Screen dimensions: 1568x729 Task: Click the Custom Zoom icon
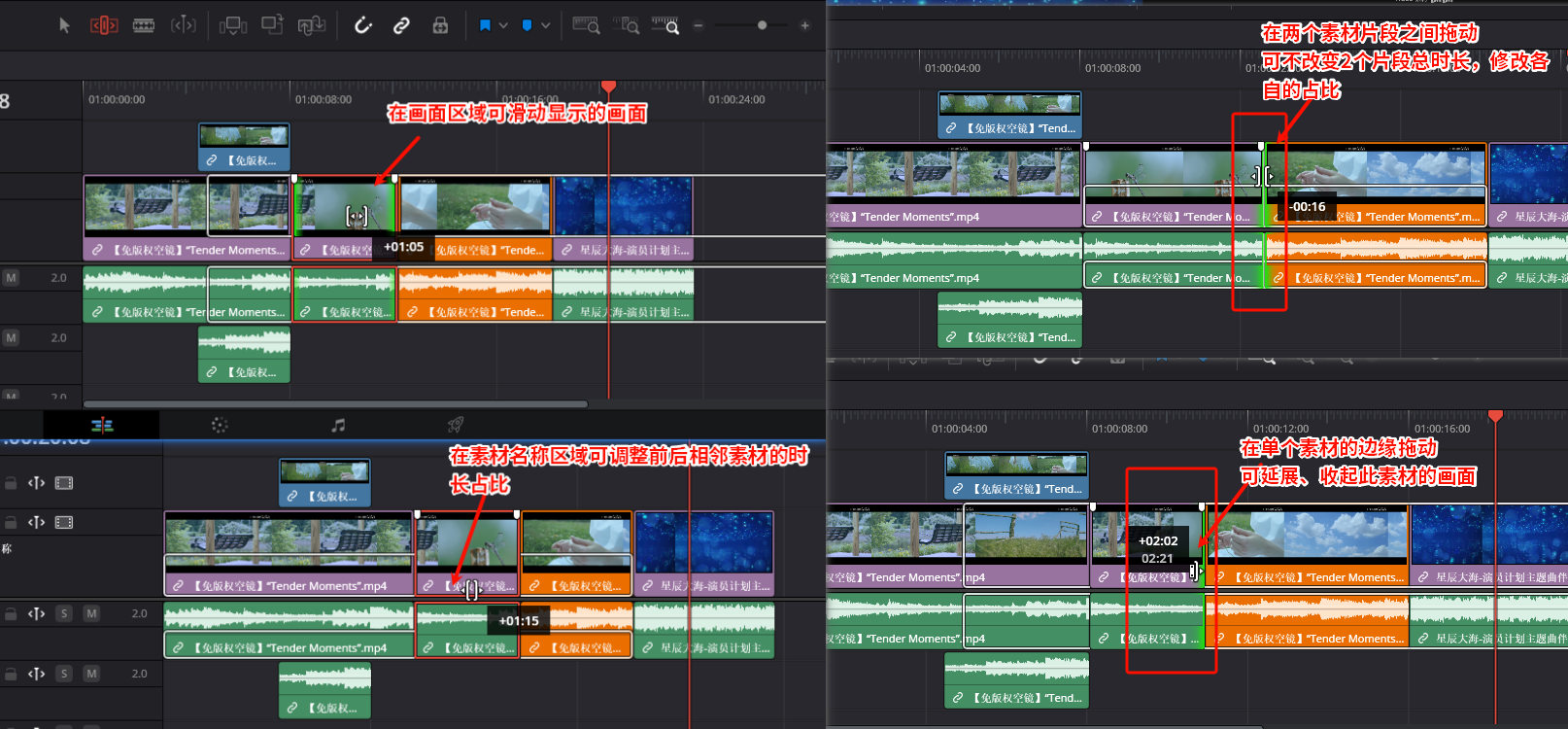665,25
